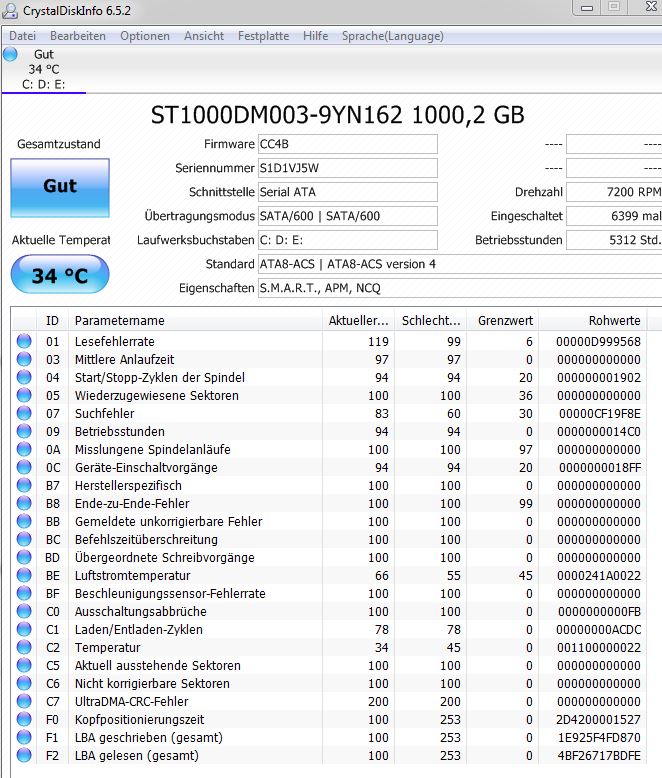Click status orb of Betriebsstunden 09 row

[24, 431]
